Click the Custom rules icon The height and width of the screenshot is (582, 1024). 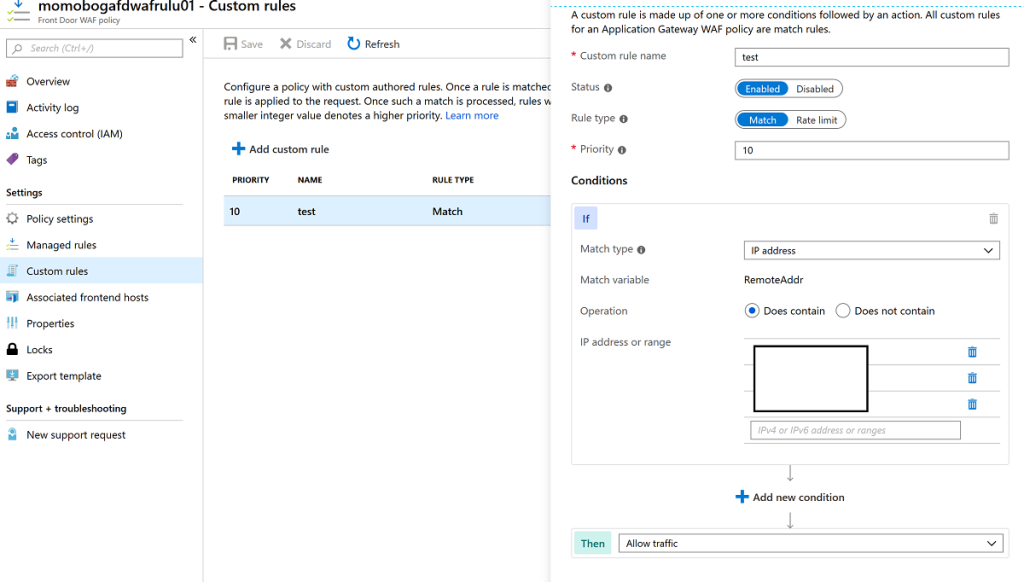[12, 271]
